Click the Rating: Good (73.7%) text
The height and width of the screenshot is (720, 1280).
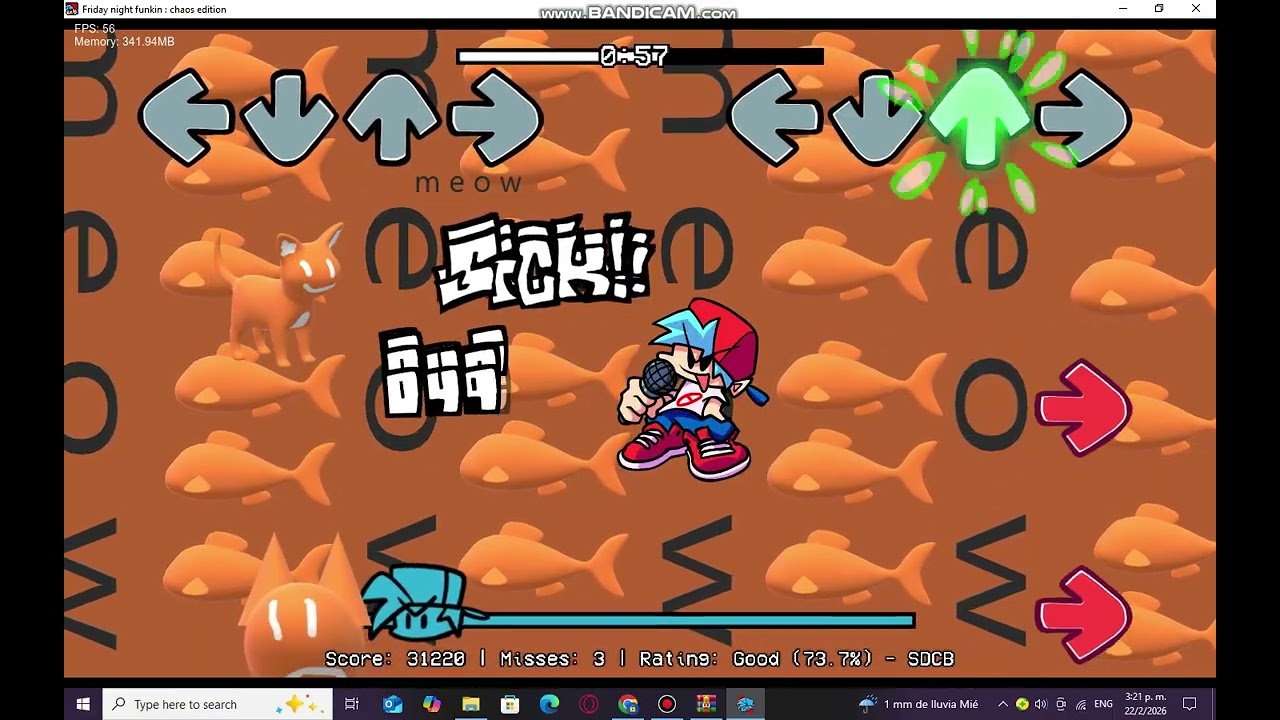pyautogui.click(x=756, y=659)
